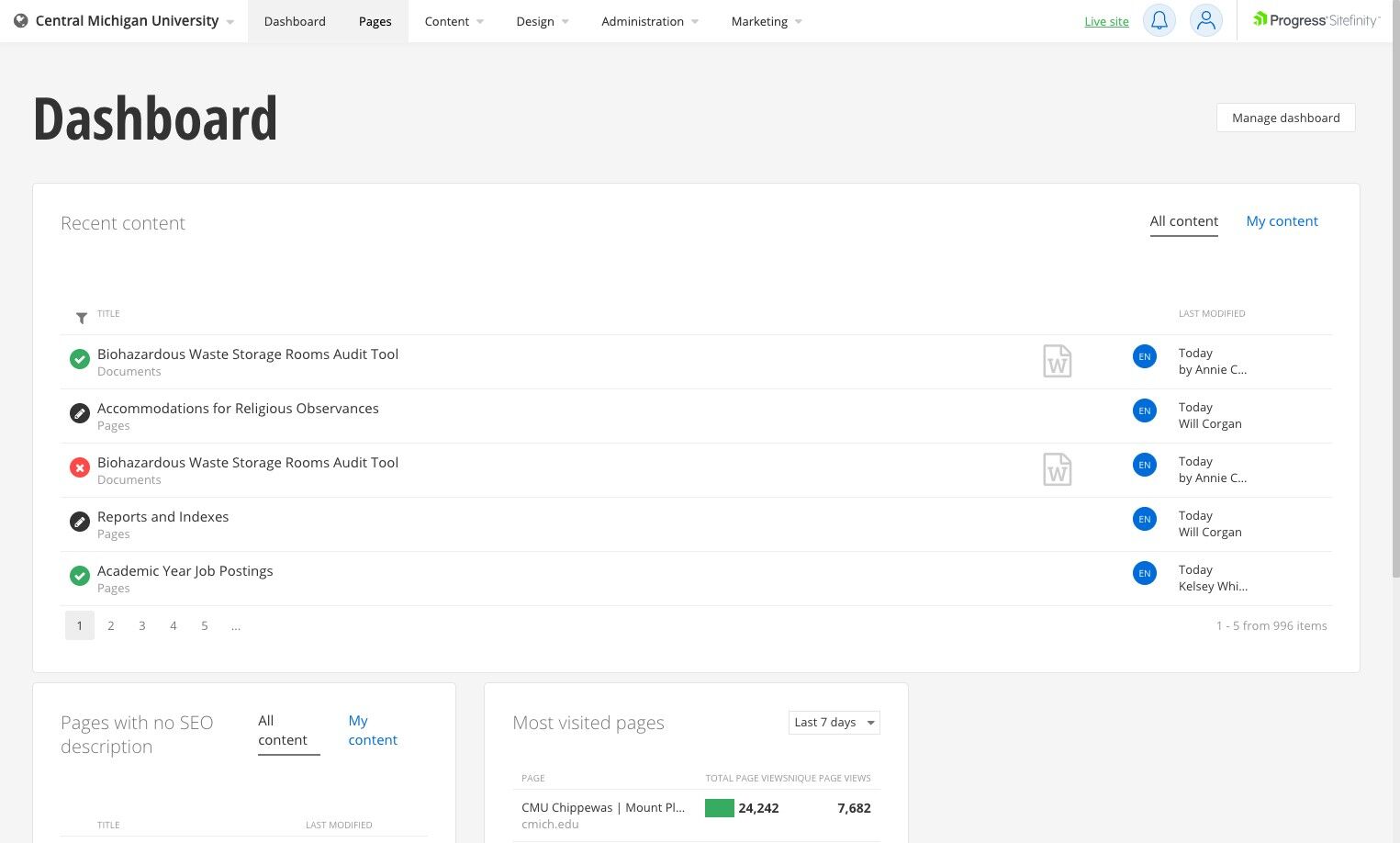
Task: Go to page 1 of Recent content
Action: click(80, 625)
